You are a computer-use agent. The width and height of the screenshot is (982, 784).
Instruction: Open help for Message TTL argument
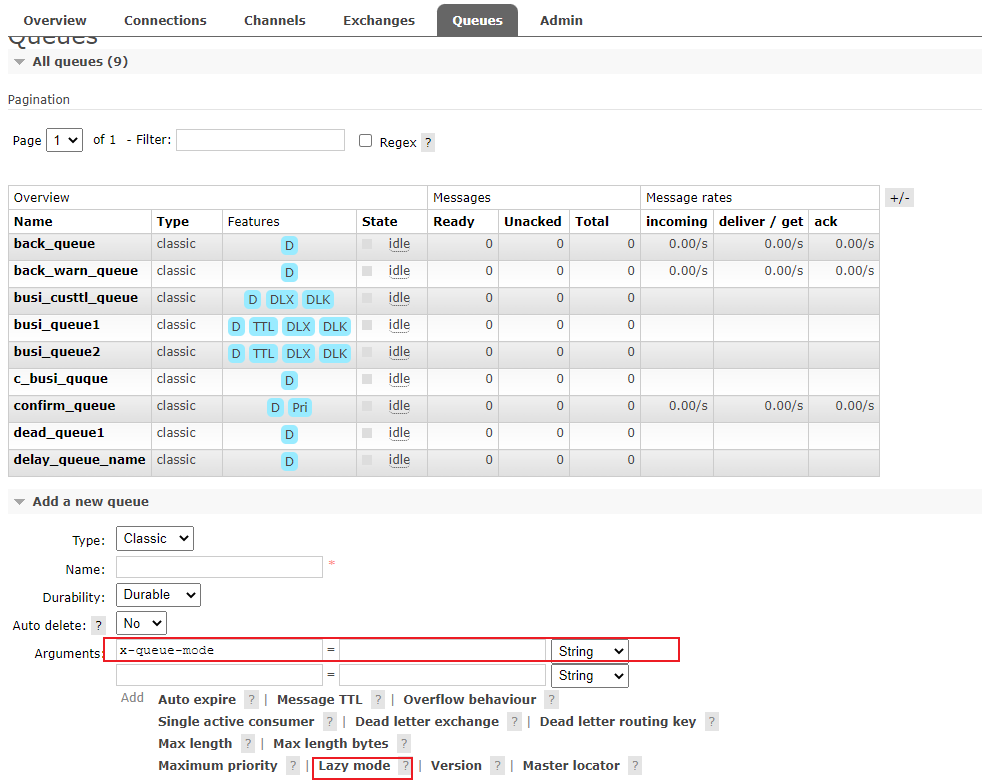click(378, 700)
